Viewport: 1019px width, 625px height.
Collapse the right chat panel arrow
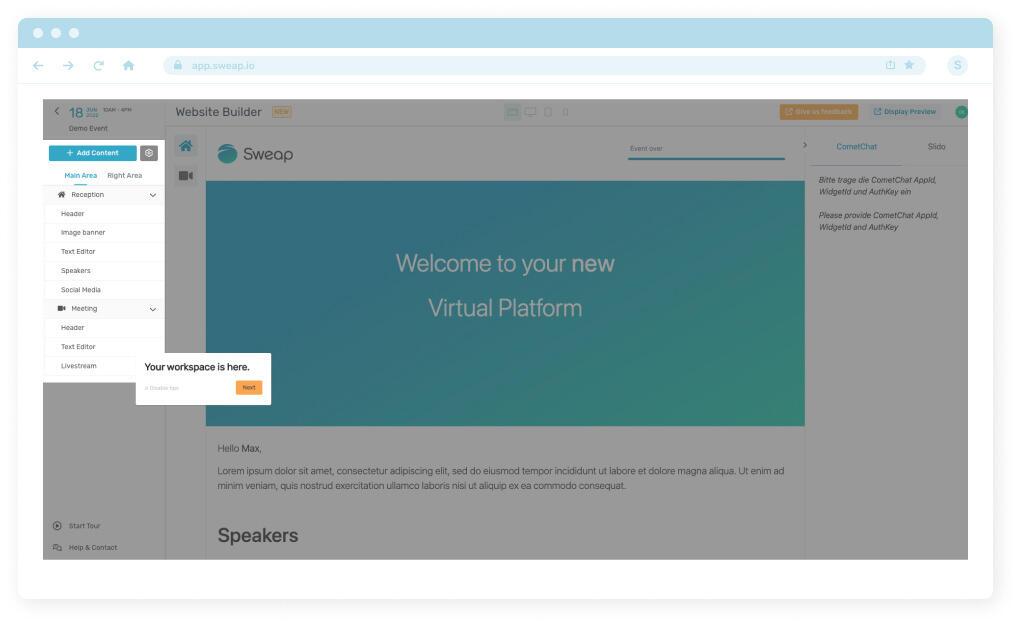(x=806, y=147)
